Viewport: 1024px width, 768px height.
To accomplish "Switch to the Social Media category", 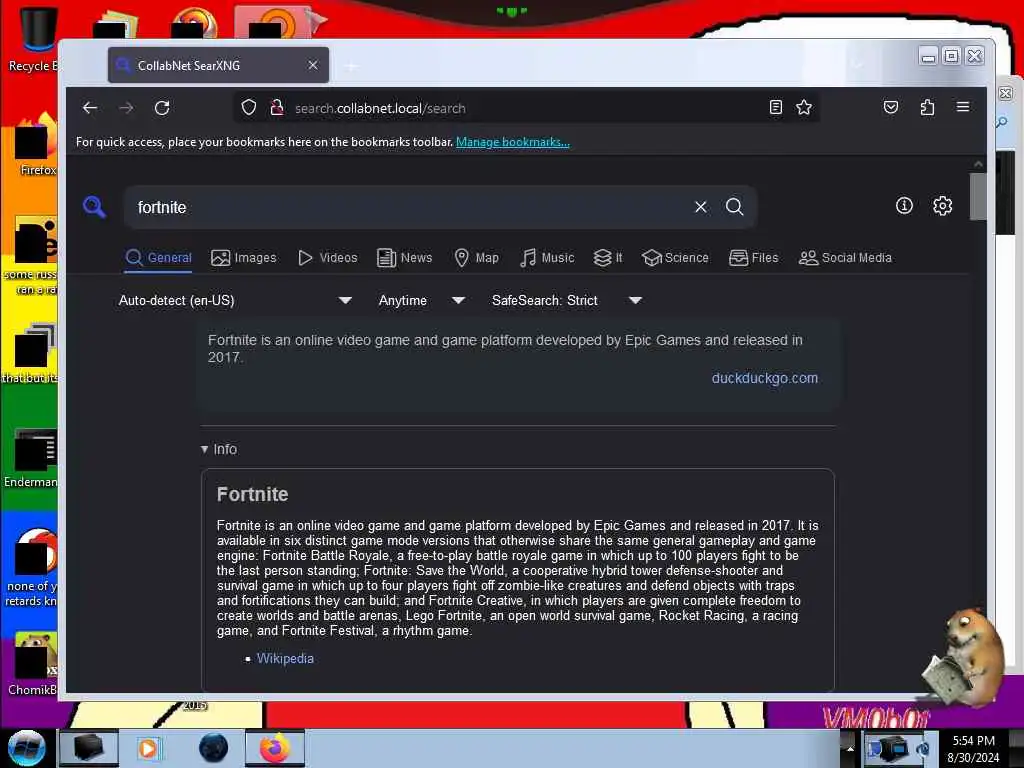I will coord(845,258).
